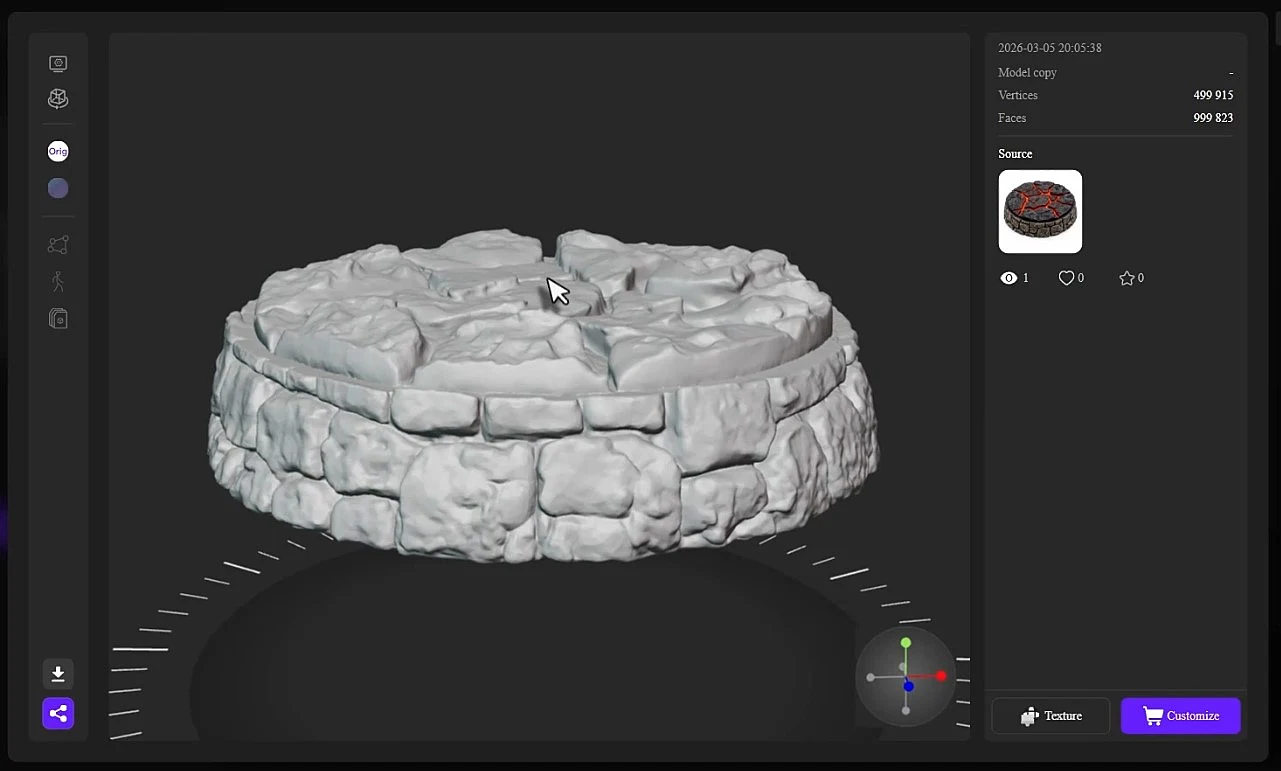
Task: Download the 3D model
Action: point(58,674)
